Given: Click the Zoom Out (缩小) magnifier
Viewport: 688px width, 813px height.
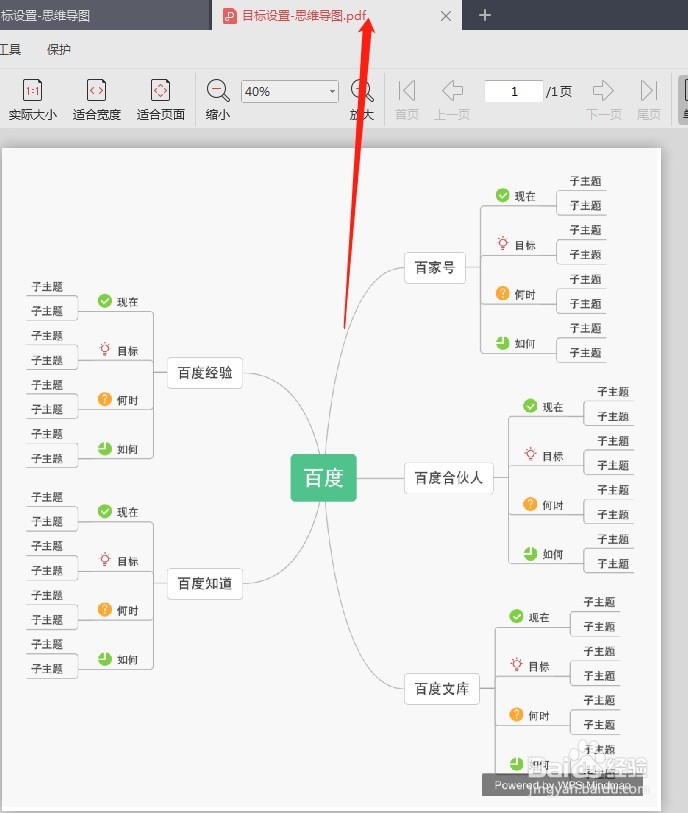Looking at the screenshot, I should tap(218, 91).
